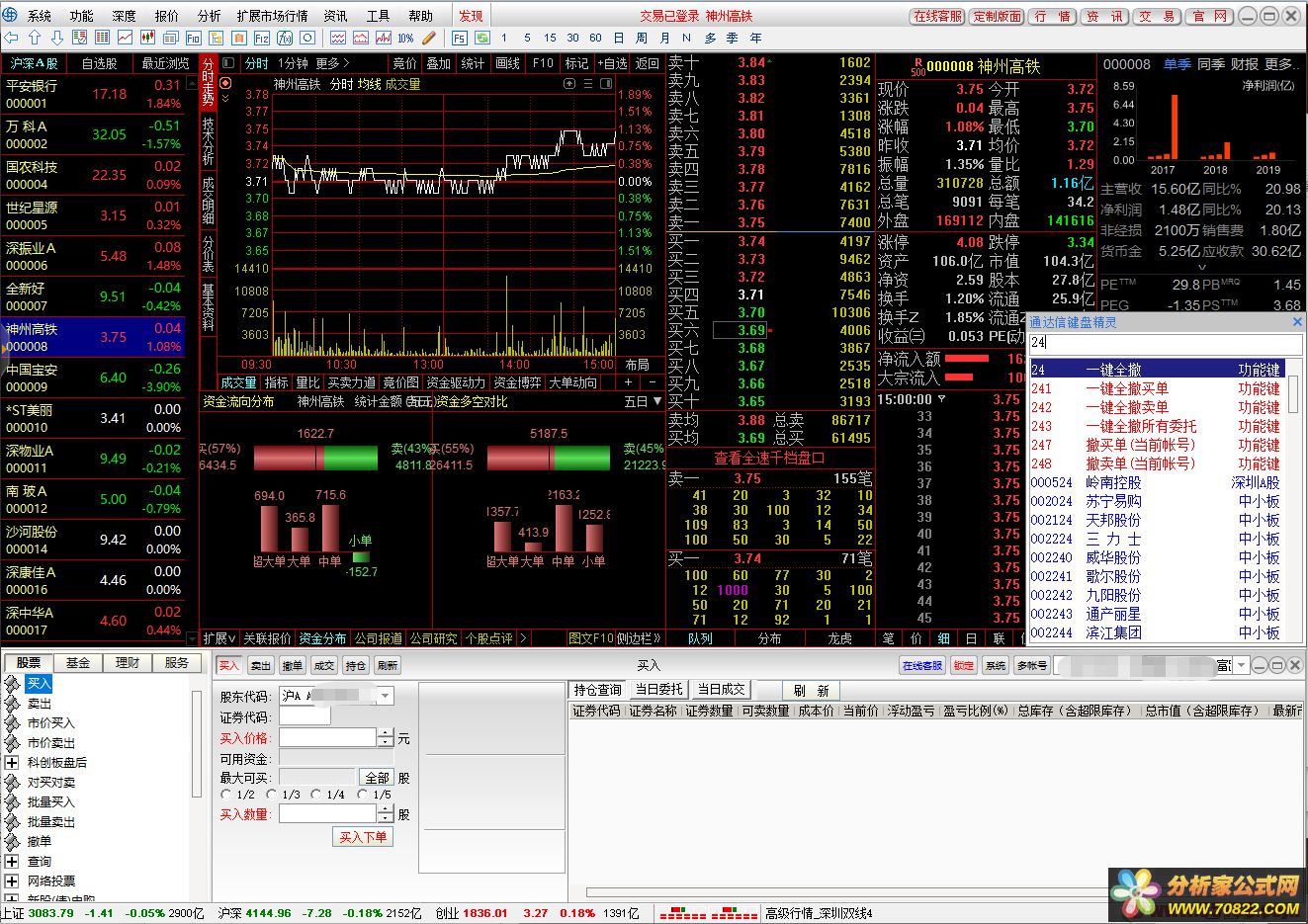
Task: Select the pencil drawing tool icon
Action: 428,38
